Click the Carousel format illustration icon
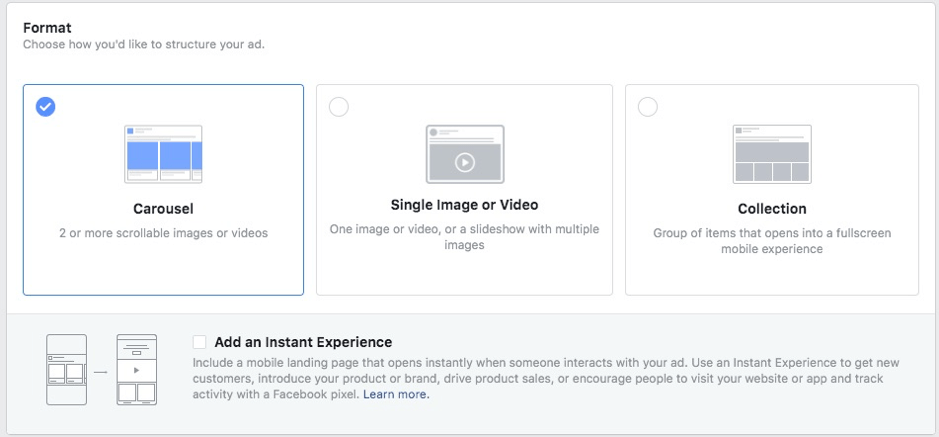The image size is (939, 437). click(x=163, y=154)
